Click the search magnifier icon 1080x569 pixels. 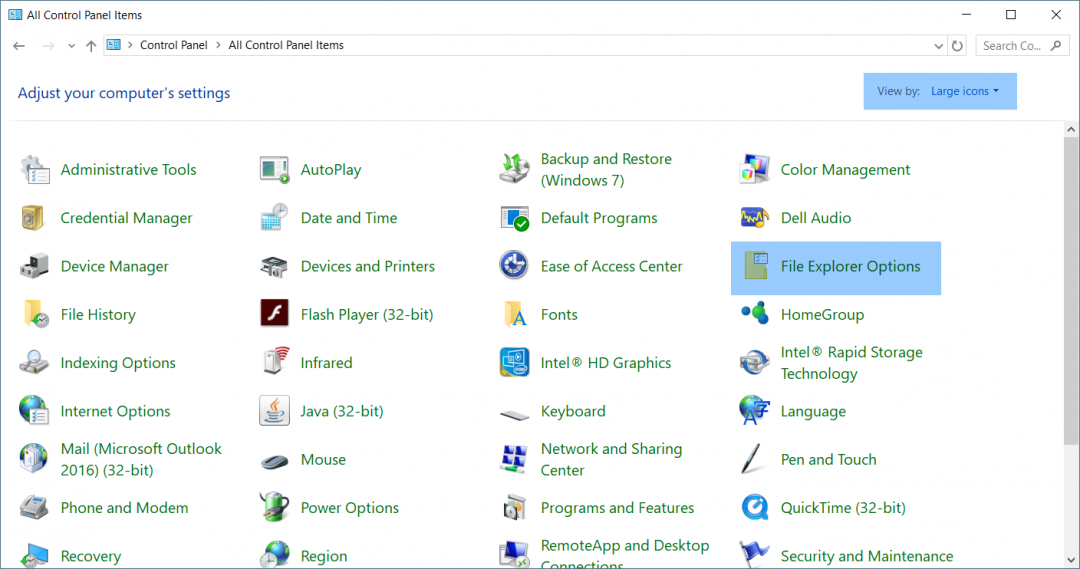[1056, 45]
